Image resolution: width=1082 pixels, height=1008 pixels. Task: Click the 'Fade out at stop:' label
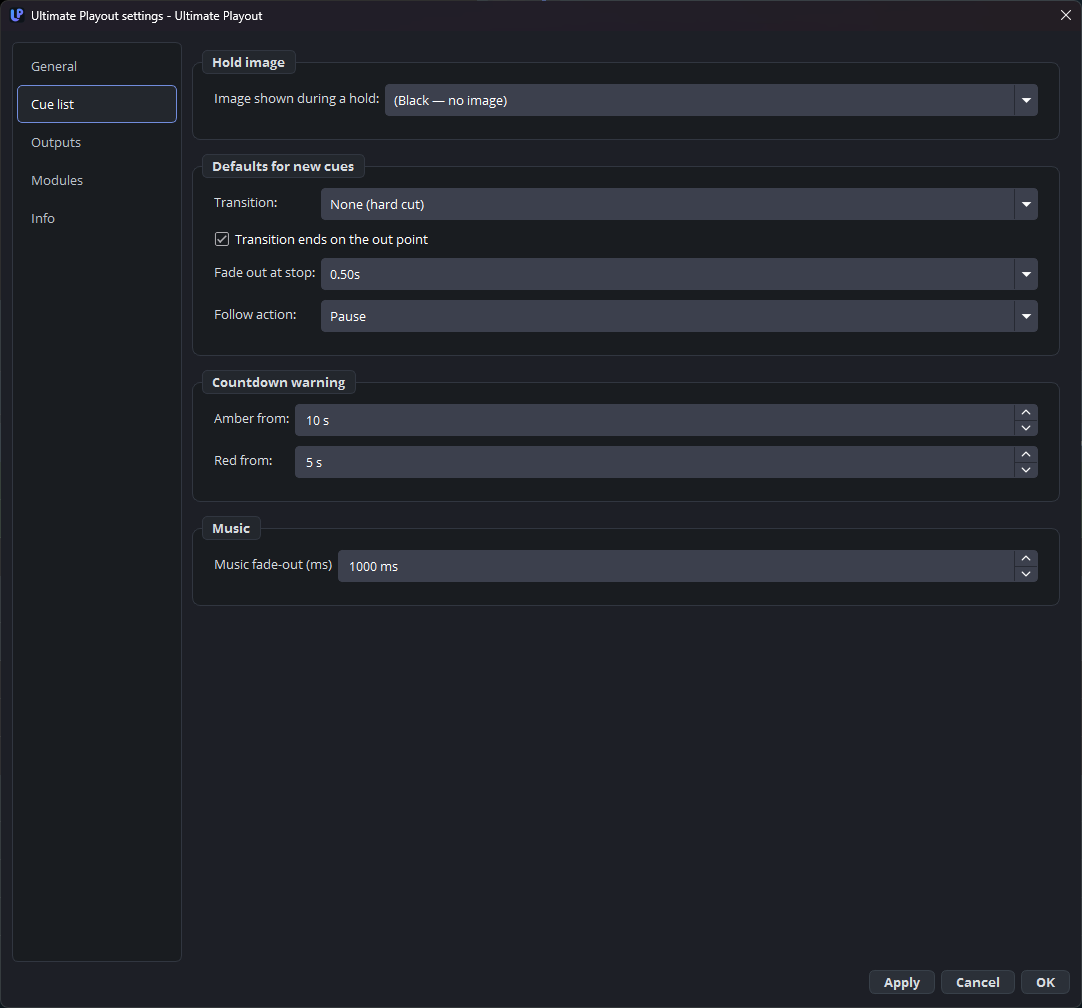tap(264, 273)
